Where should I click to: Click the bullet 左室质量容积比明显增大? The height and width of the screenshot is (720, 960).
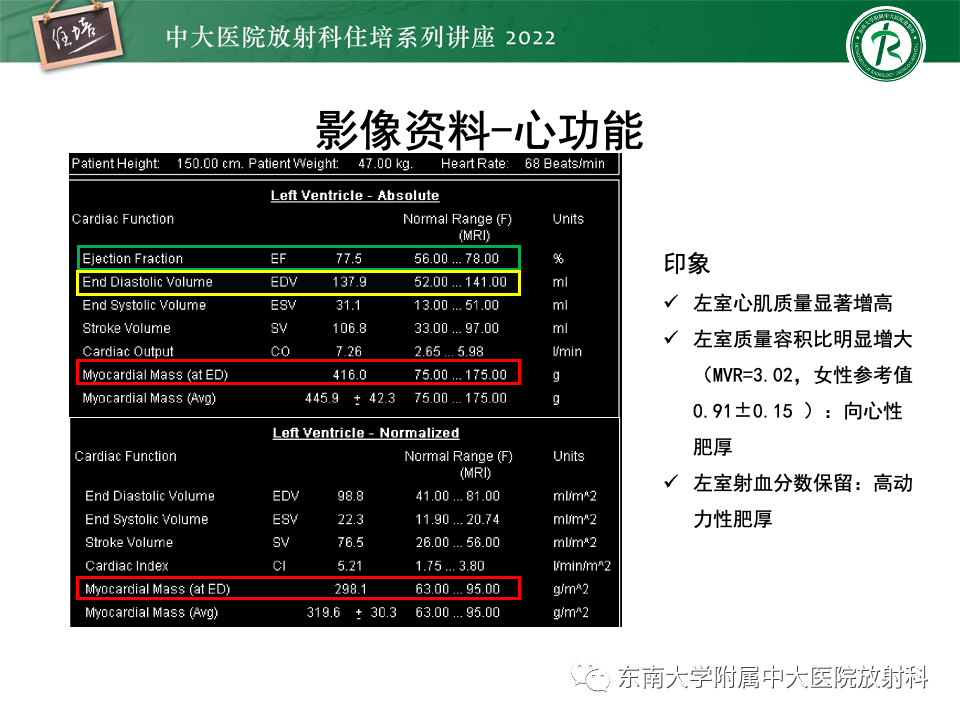coord(802,339)
